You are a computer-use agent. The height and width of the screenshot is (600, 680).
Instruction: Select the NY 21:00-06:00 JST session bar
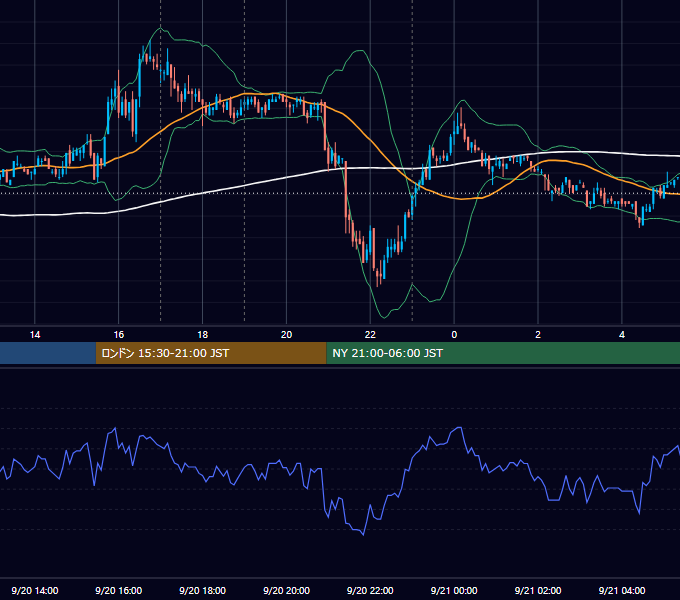pos(503,353)
